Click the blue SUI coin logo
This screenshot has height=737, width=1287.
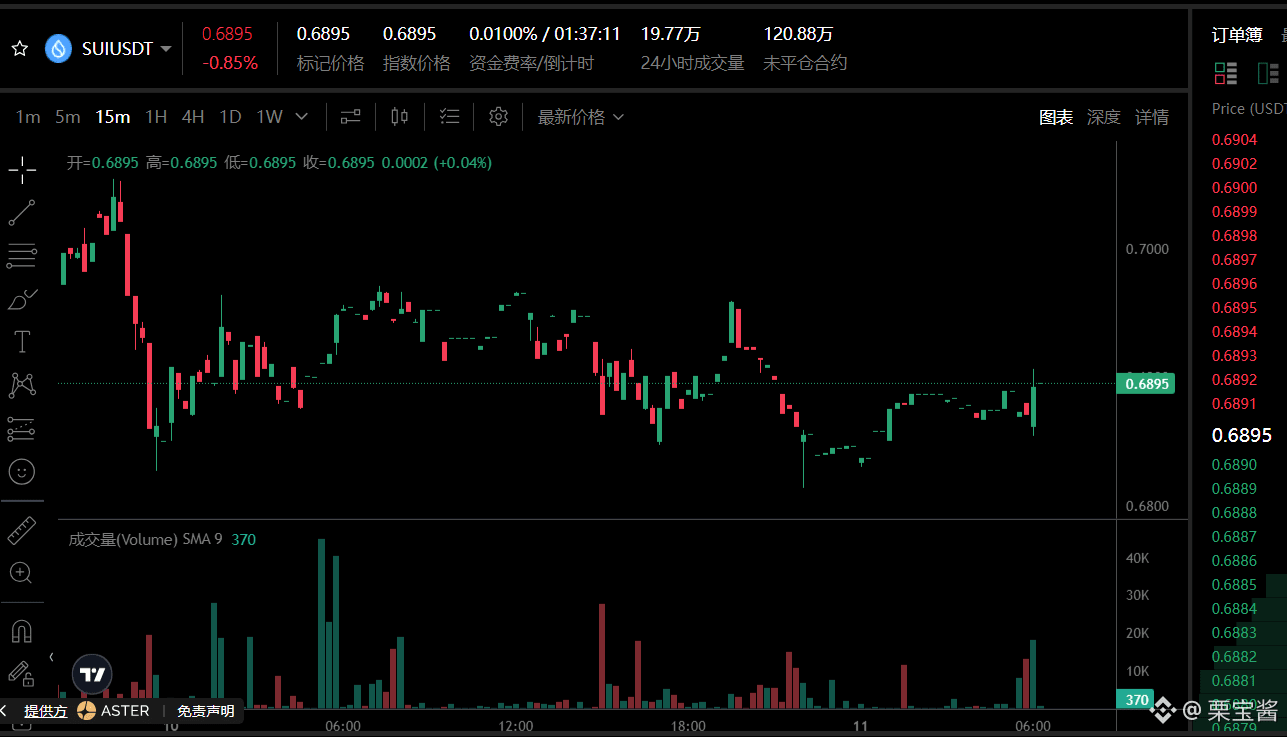pyautogui.click(x=59, y=48)
